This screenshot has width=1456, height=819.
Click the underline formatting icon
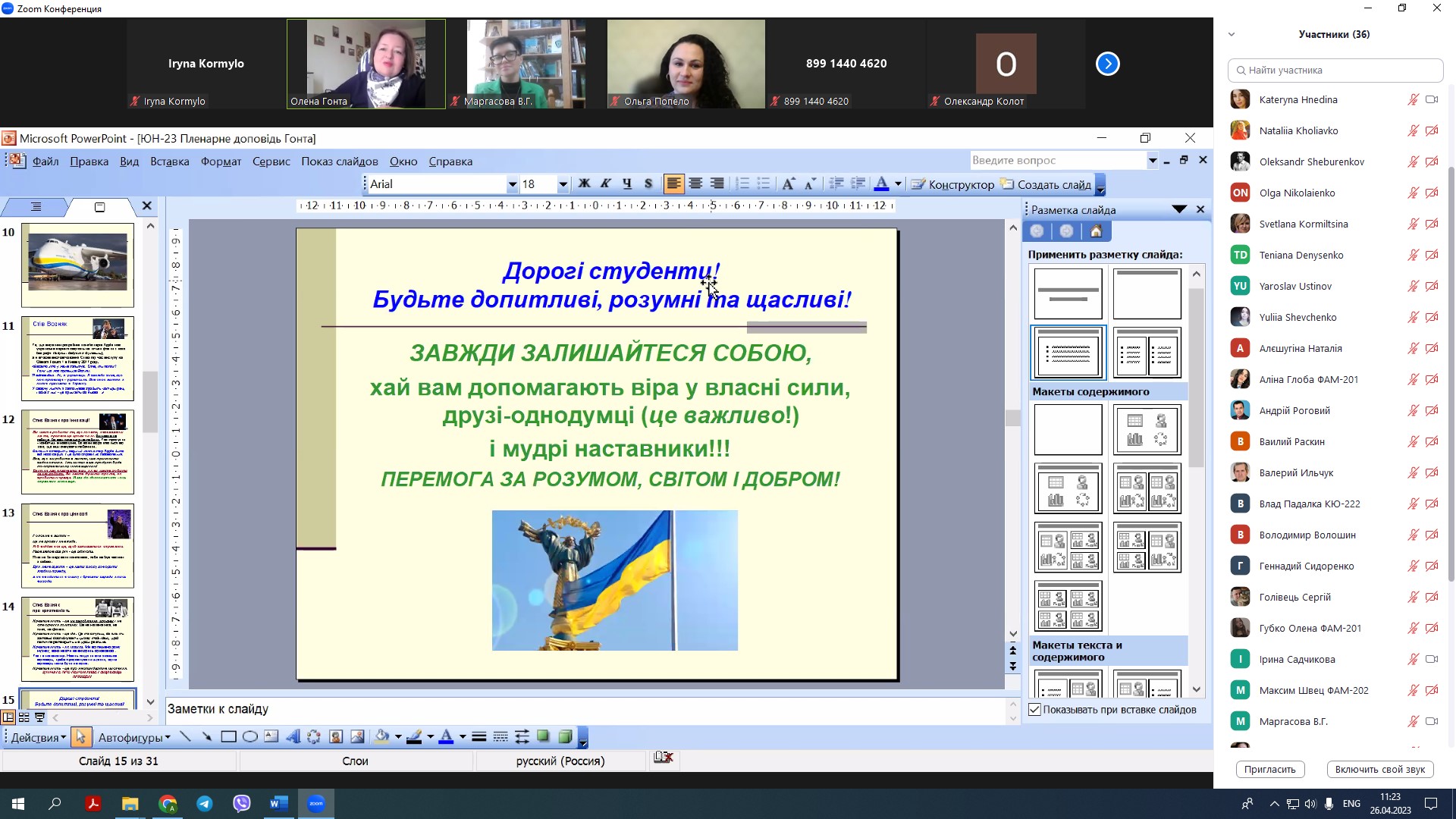tap(627, 184)
